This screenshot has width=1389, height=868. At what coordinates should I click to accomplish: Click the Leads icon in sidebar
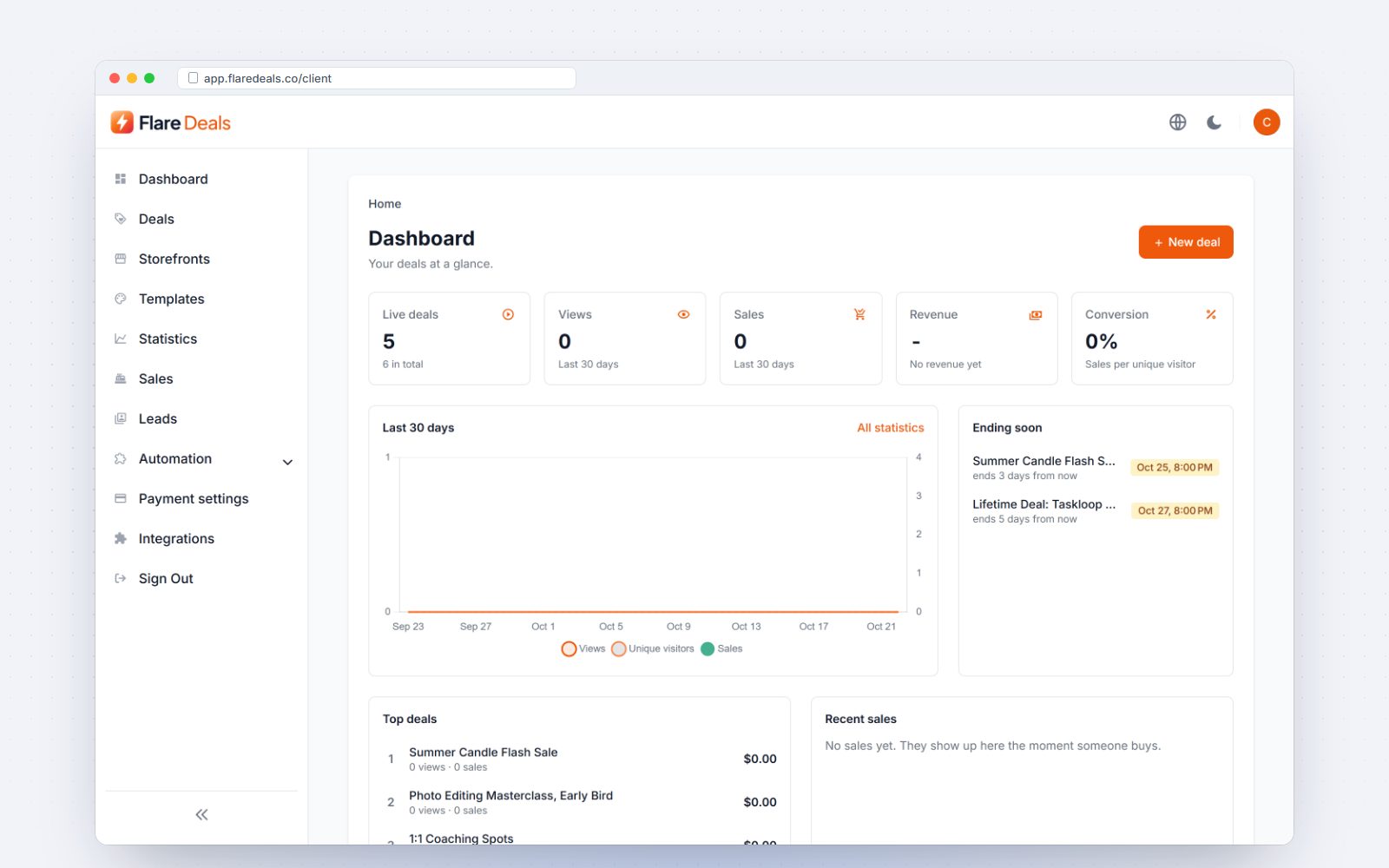(121, 418)
